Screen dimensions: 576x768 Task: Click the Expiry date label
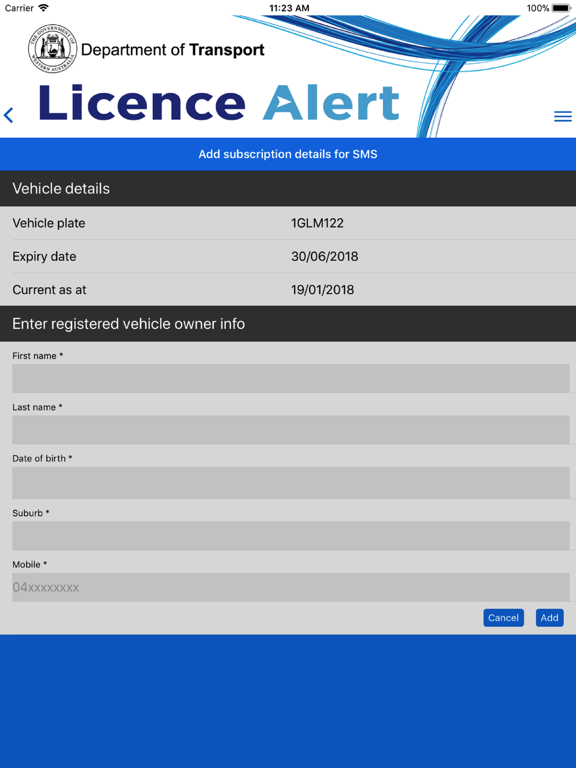(44, 256)
